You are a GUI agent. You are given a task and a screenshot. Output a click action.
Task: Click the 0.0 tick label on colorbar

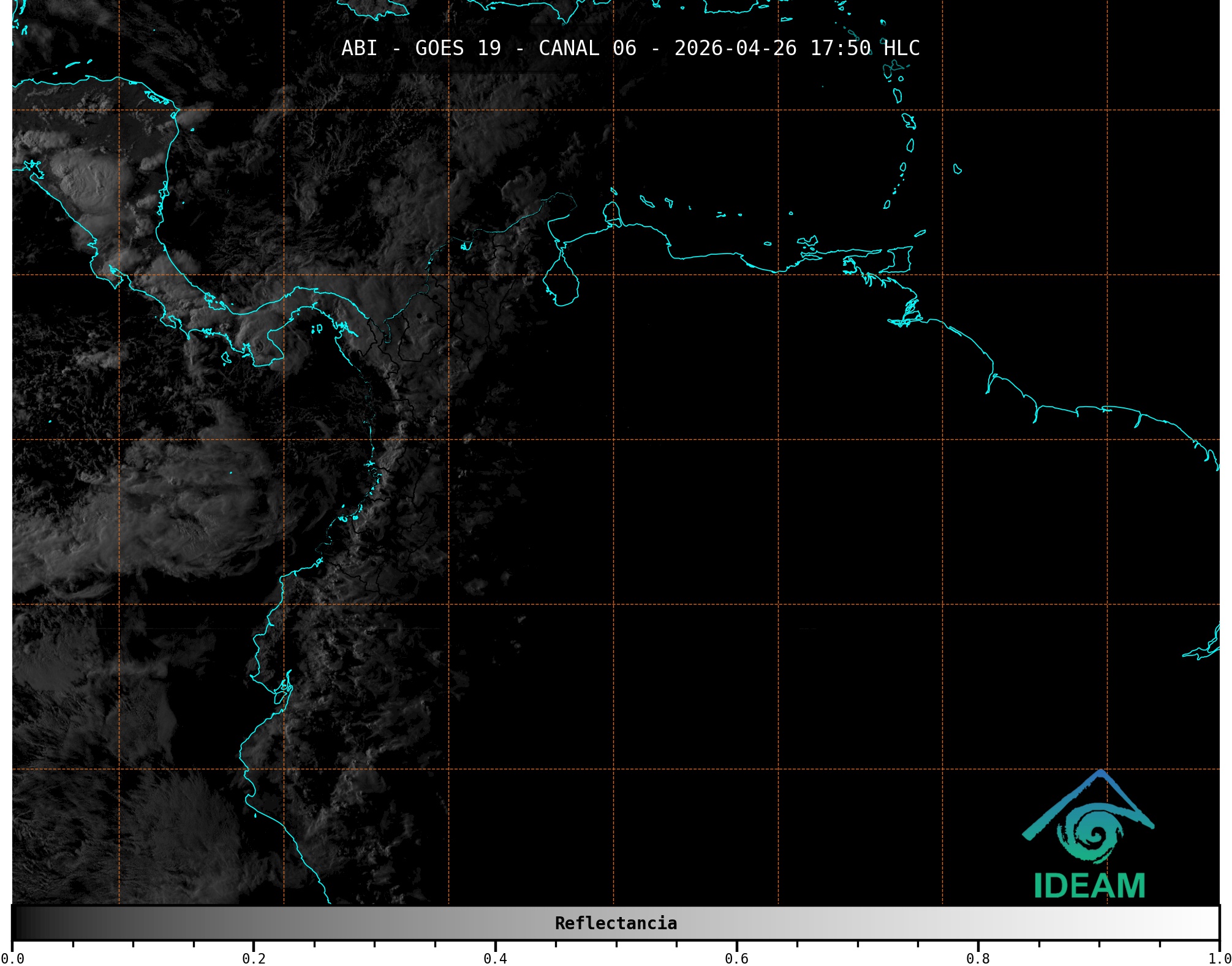[x=12, y=959]
